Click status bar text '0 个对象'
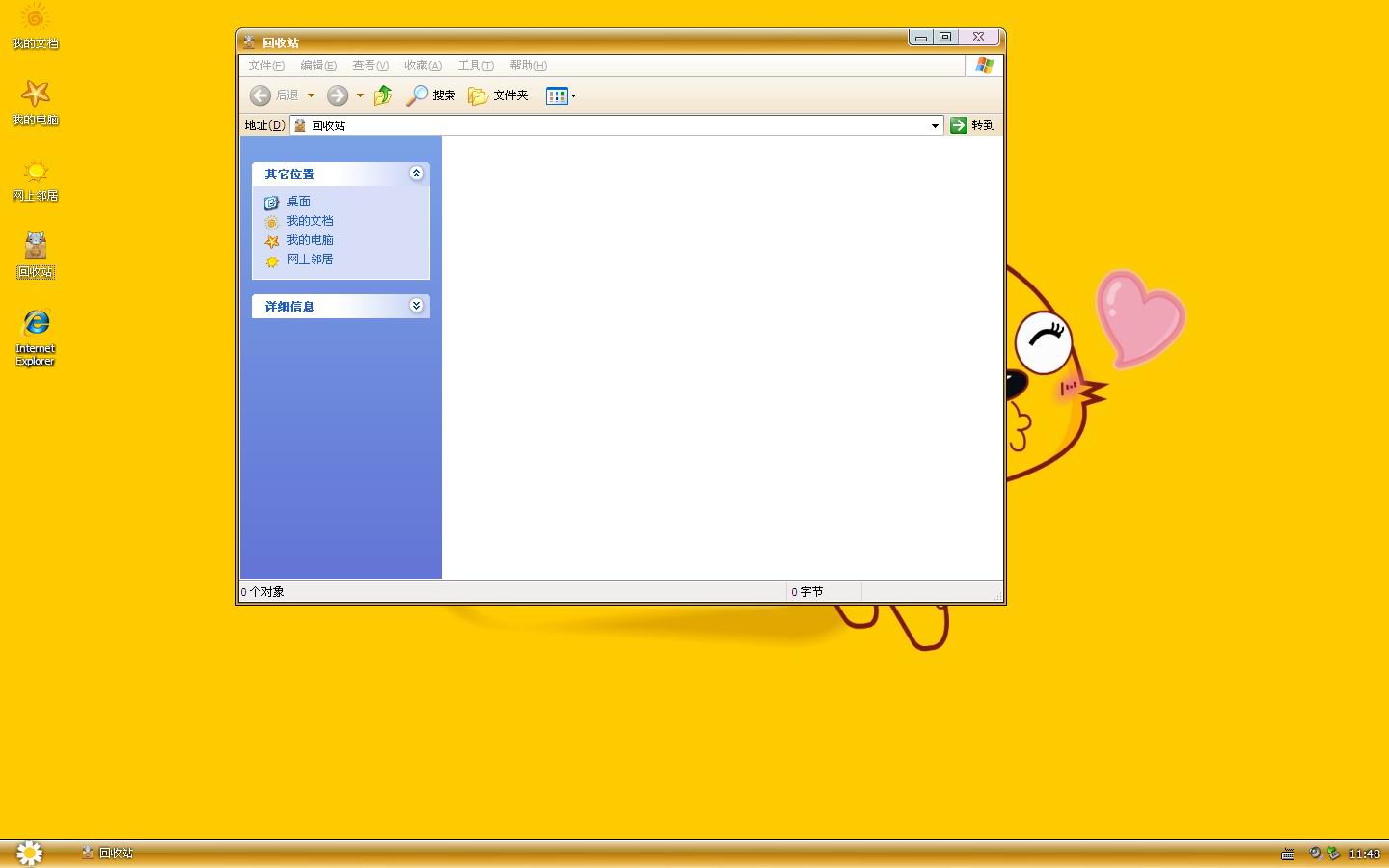Viewport: 1389px width, 868px height. 262,592
